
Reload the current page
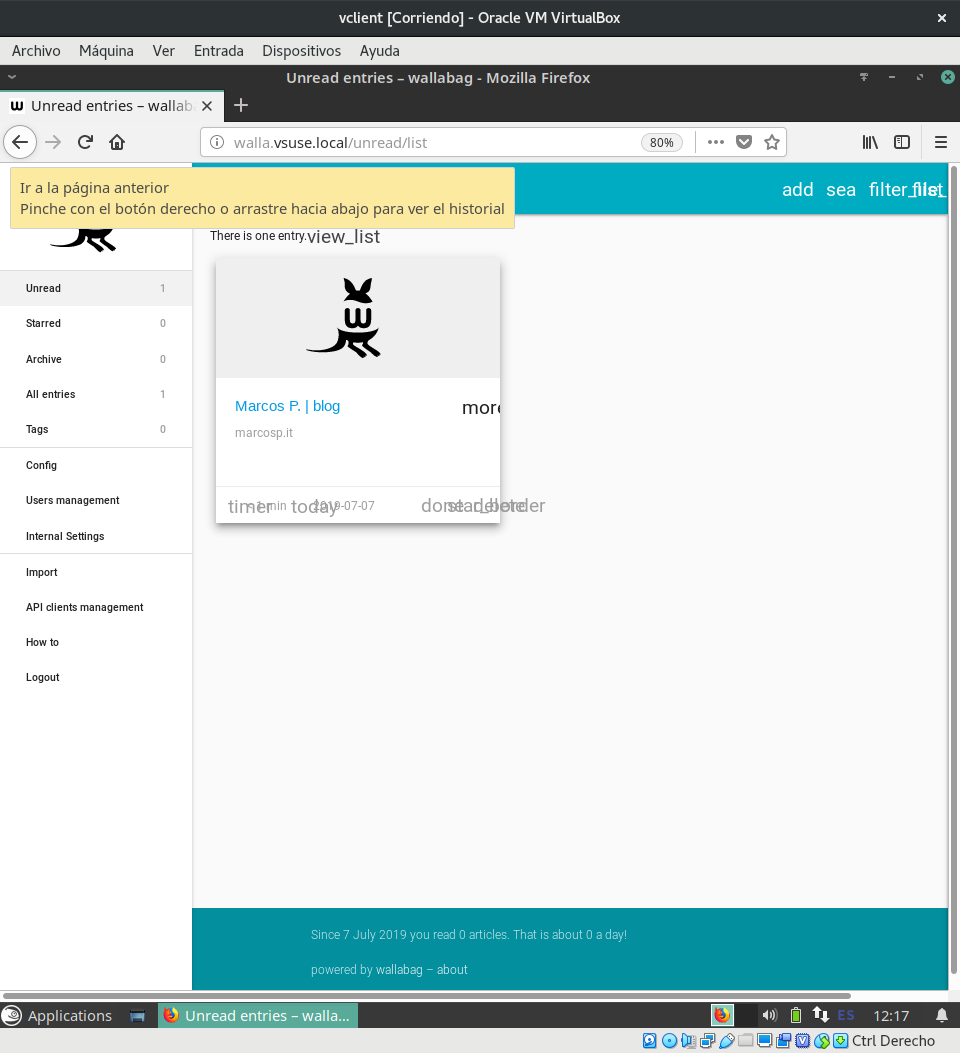85,142
